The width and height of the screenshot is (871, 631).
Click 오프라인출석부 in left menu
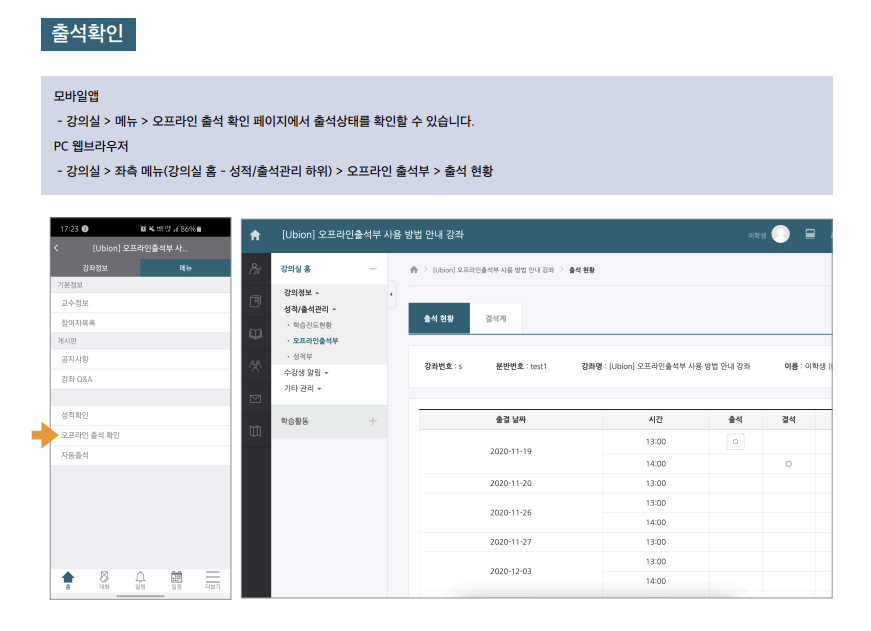click(315, 341)
